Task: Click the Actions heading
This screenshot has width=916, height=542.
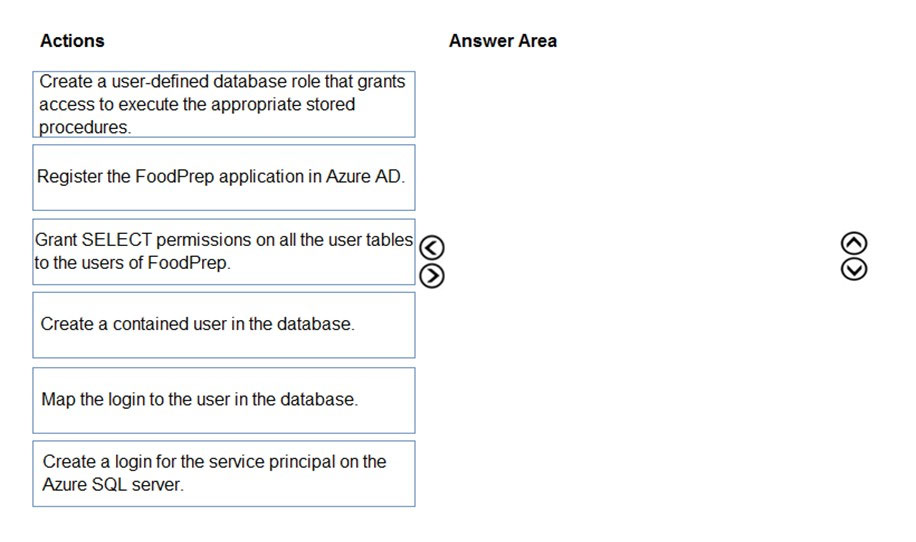Action: point(72,41)
